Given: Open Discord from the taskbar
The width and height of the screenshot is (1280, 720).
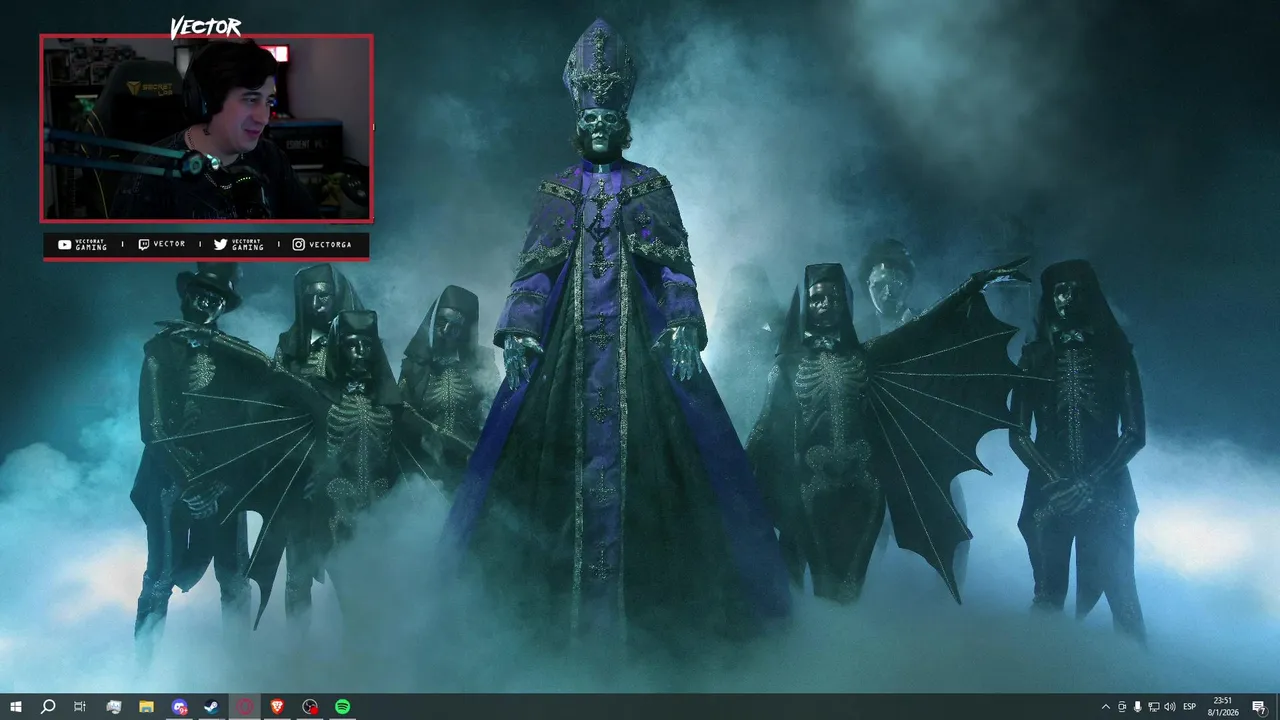Looking at the screenshot, I should pos(179,707).
